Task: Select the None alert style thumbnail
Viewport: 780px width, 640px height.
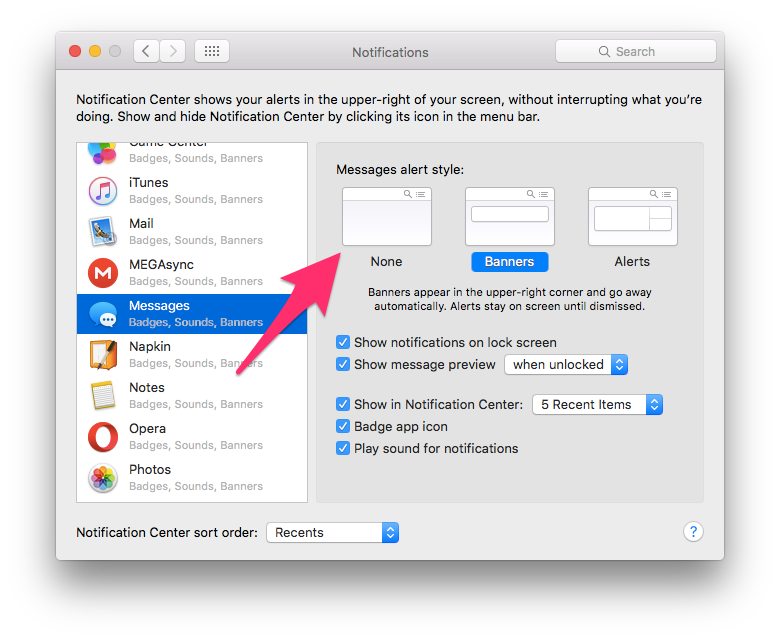Action: (x=386, y=217)
